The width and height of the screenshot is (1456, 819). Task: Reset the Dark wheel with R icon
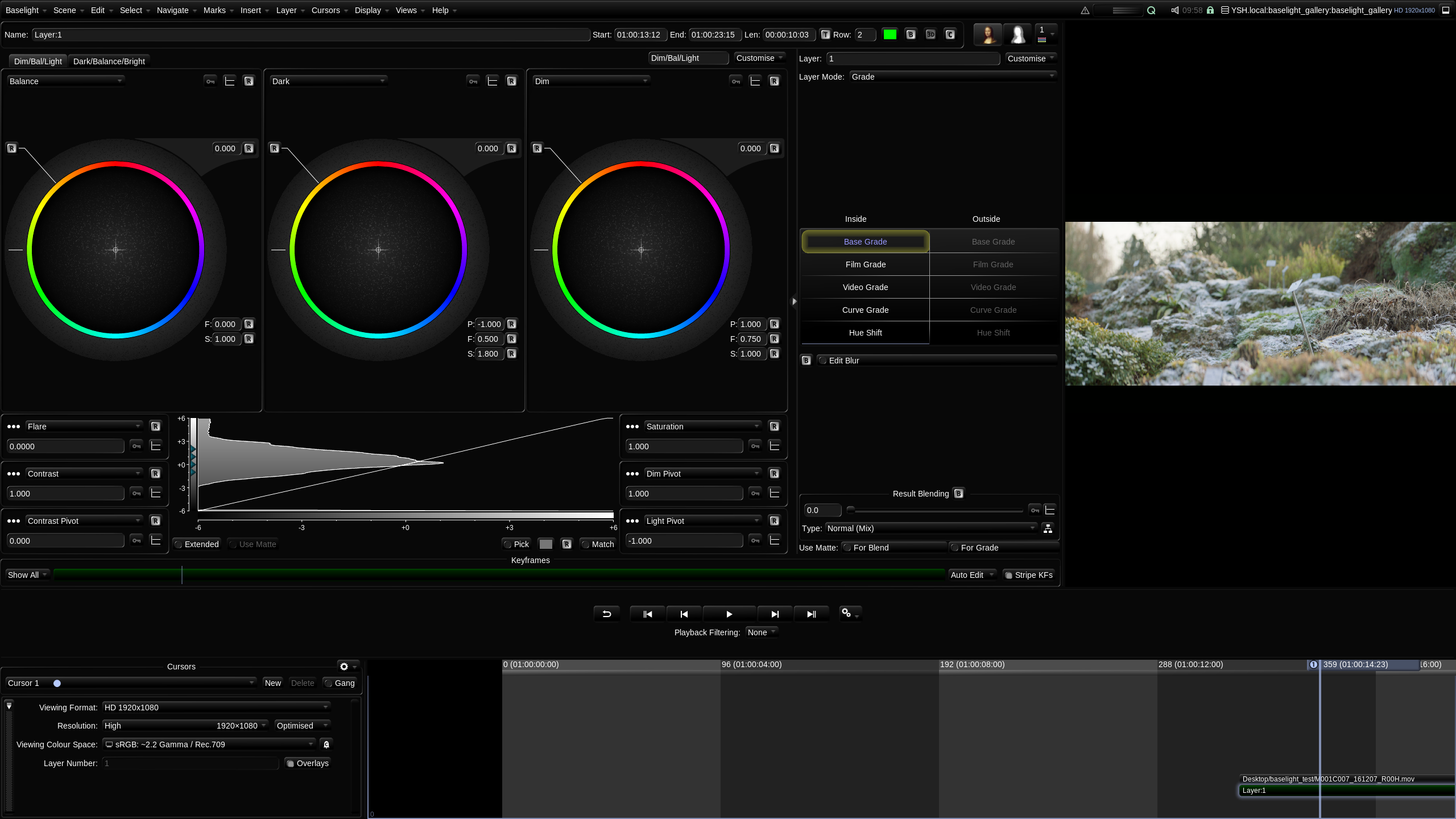(511, 81)
